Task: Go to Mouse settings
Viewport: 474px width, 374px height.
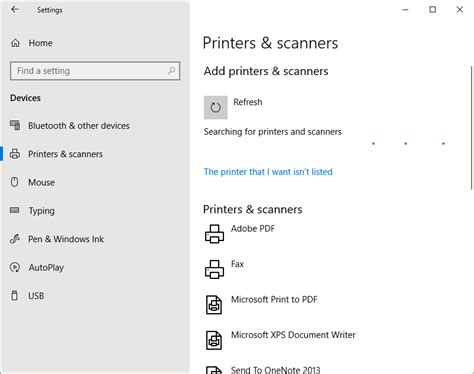Action: [x=41, y=182]
